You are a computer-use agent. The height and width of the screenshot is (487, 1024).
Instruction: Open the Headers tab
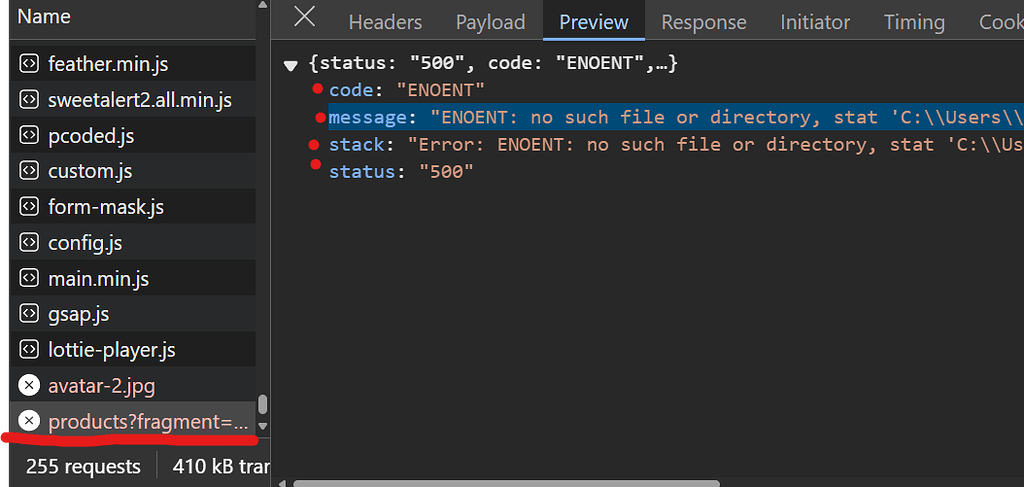(385, 22)
